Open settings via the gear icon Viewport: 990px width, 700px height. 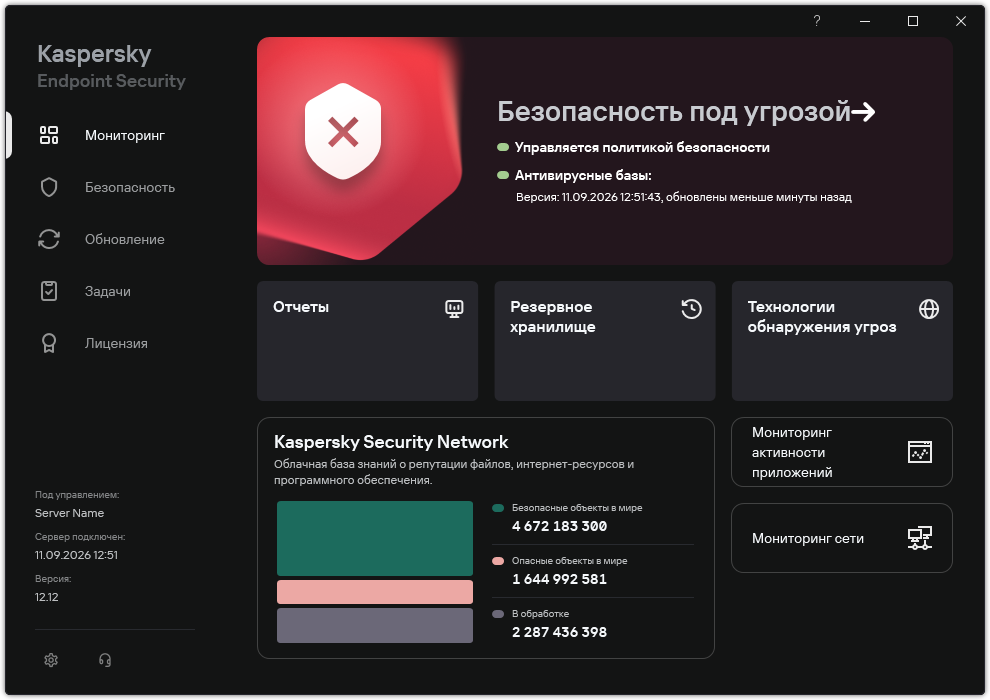(x=51, y=660)
